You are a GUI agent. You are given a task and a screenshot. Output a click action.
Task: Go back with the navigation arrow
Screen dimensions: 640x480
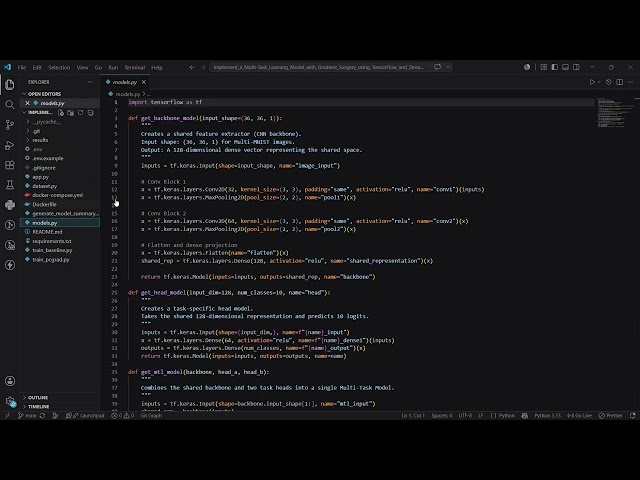(192, 67)
